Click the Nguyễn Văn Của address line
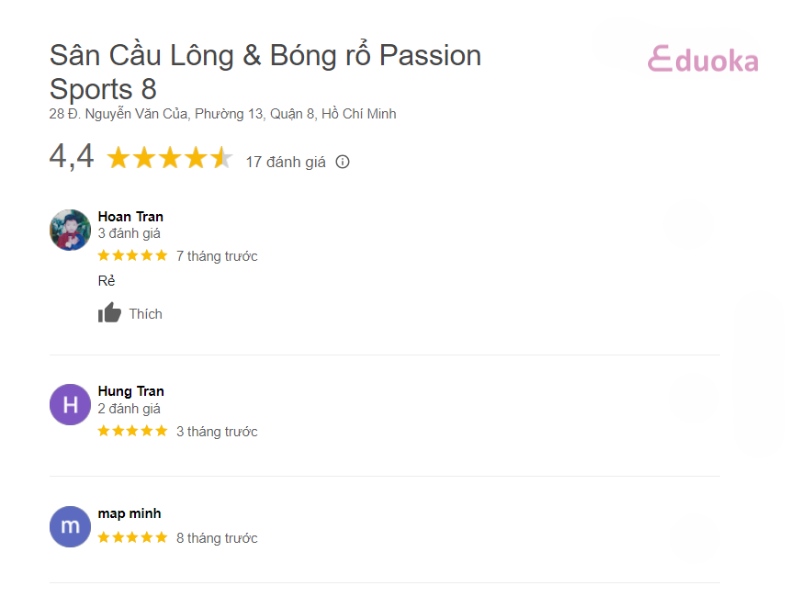The height and width of the screenshot is (600, 800). (222, 114)
